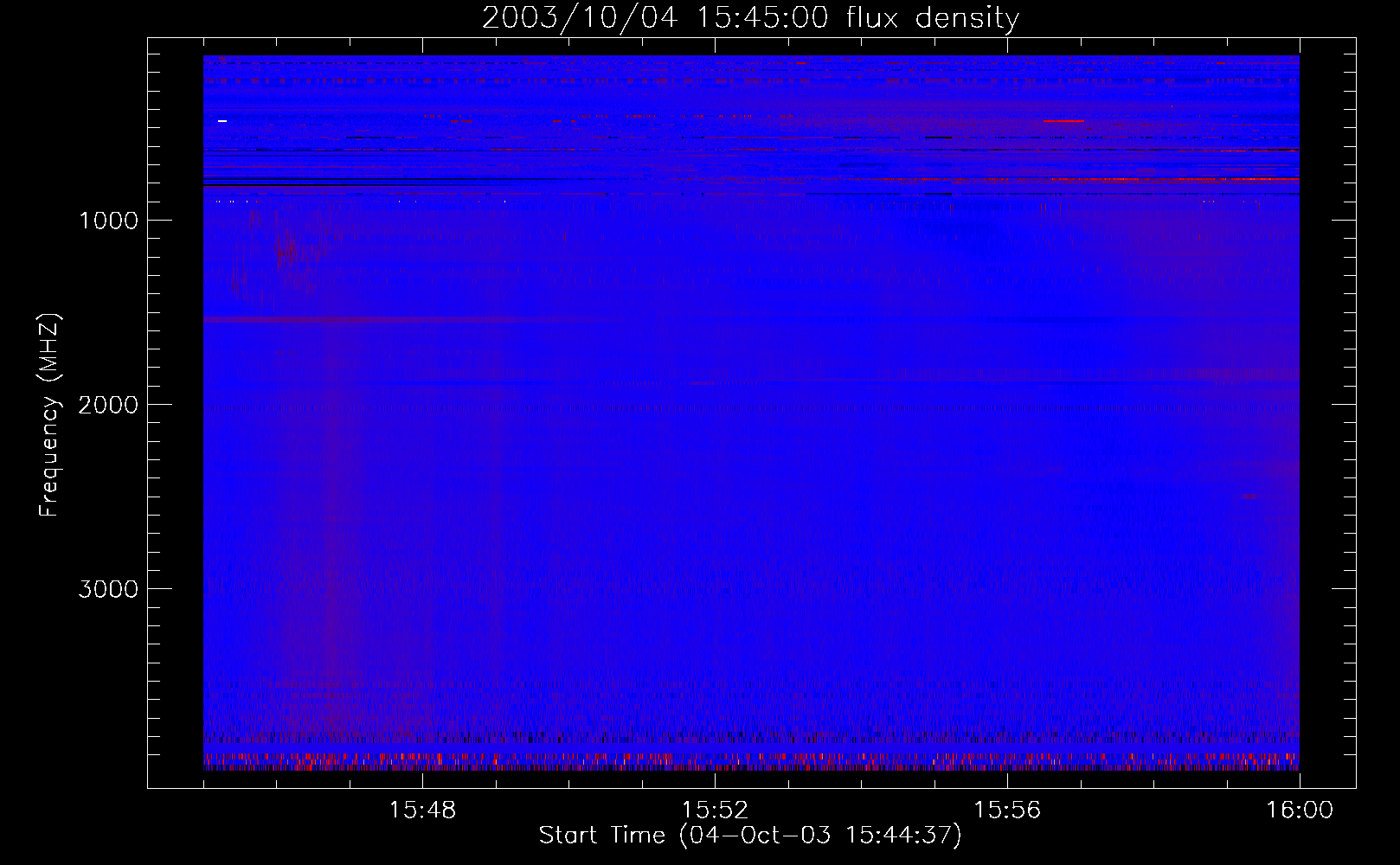This screenshot has width=1400, height=865.
Task: Click the 15:48 time tick label
Action: click(x=422, y=811)
